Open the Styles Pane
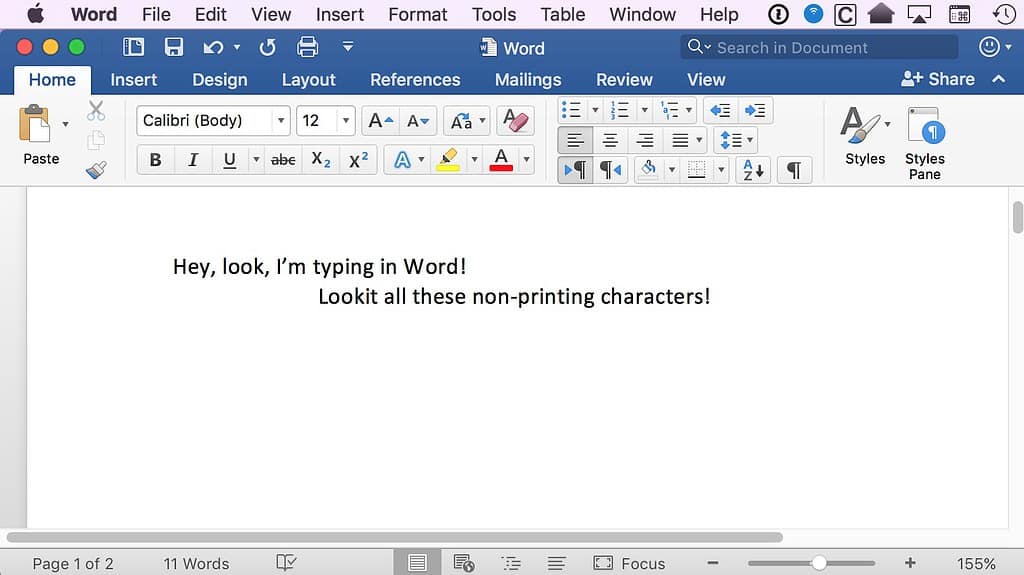Screen dimensions: 1024x575 pos(924,145)
